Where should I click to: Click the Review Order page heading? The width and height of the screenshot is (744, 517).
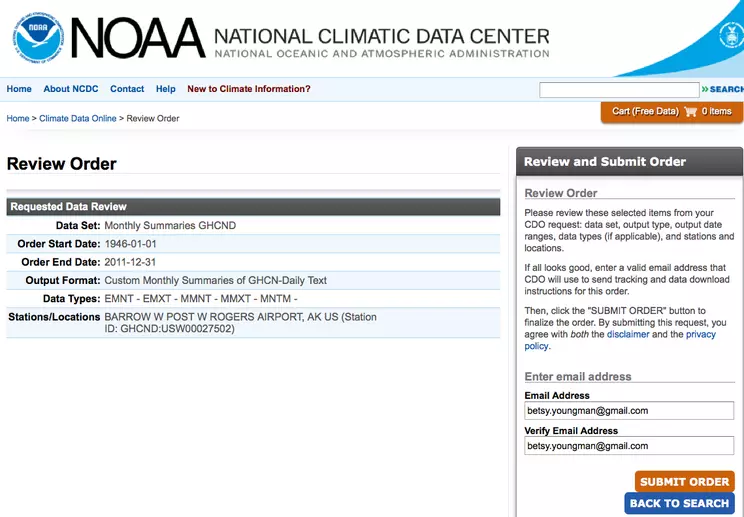[62, 164]
